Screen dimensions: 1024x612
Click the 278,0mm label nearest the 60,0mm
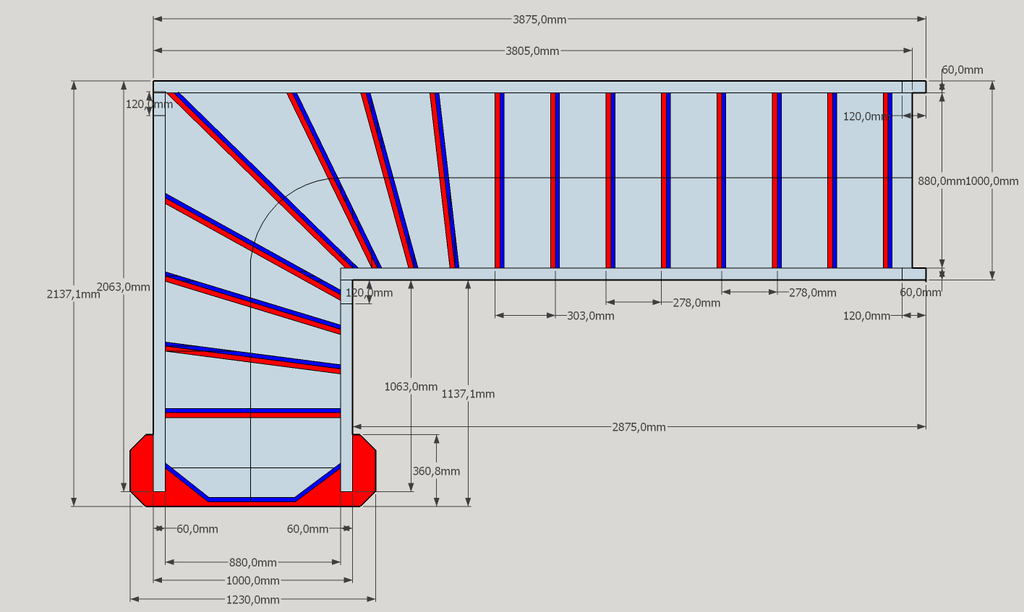812,293
